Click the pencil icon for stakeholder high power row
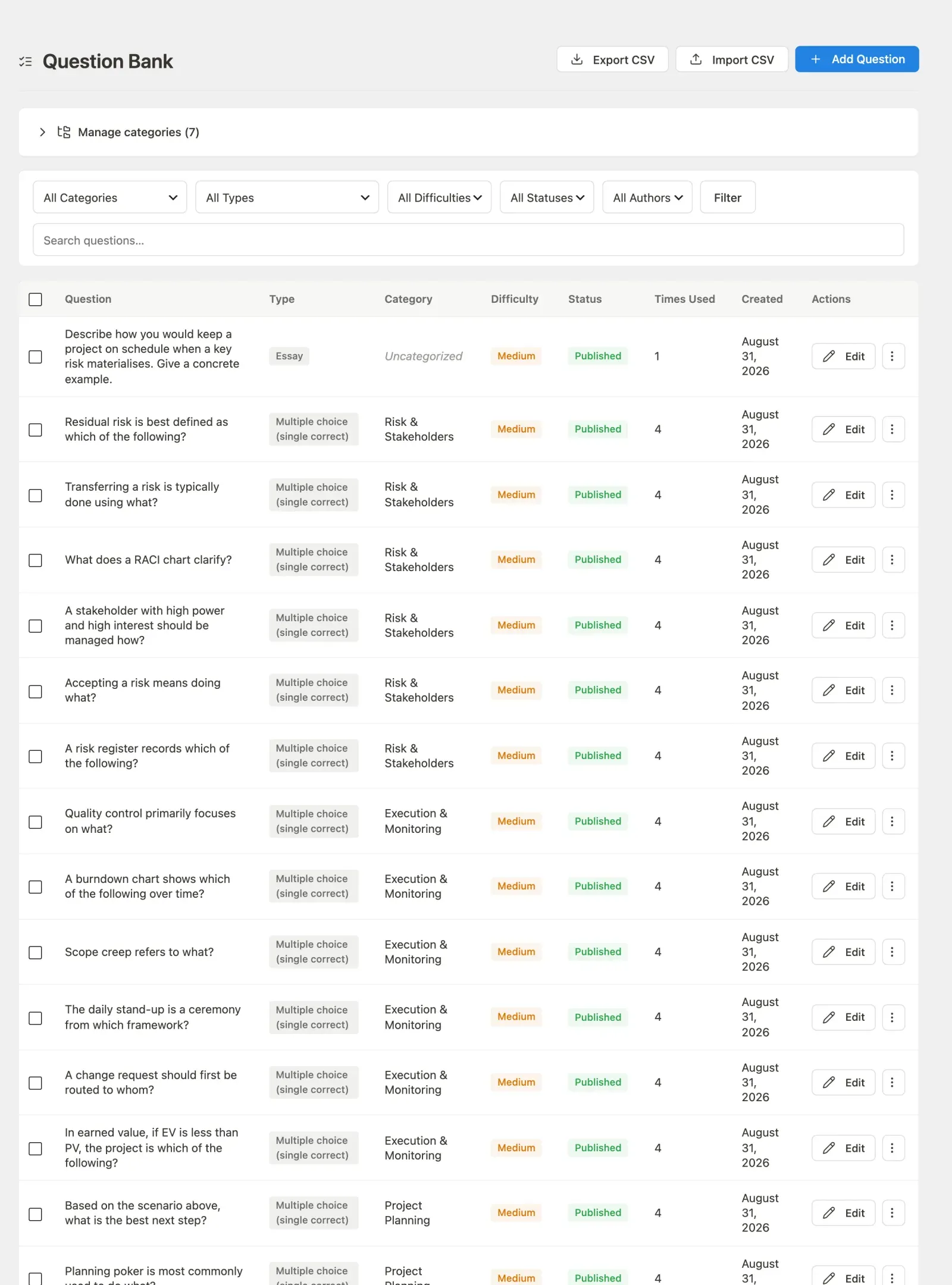This screenshot has height=1285, width=952. (829, 625)
